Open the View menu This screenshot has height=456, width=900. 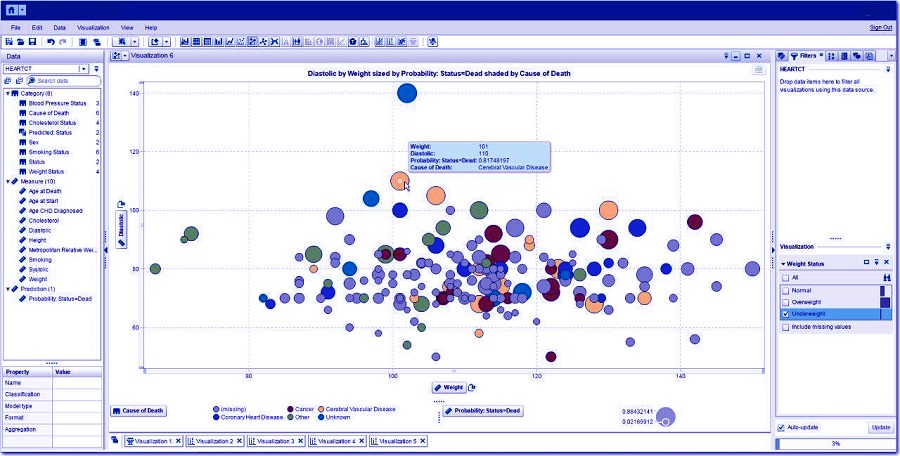pos(127,28)
